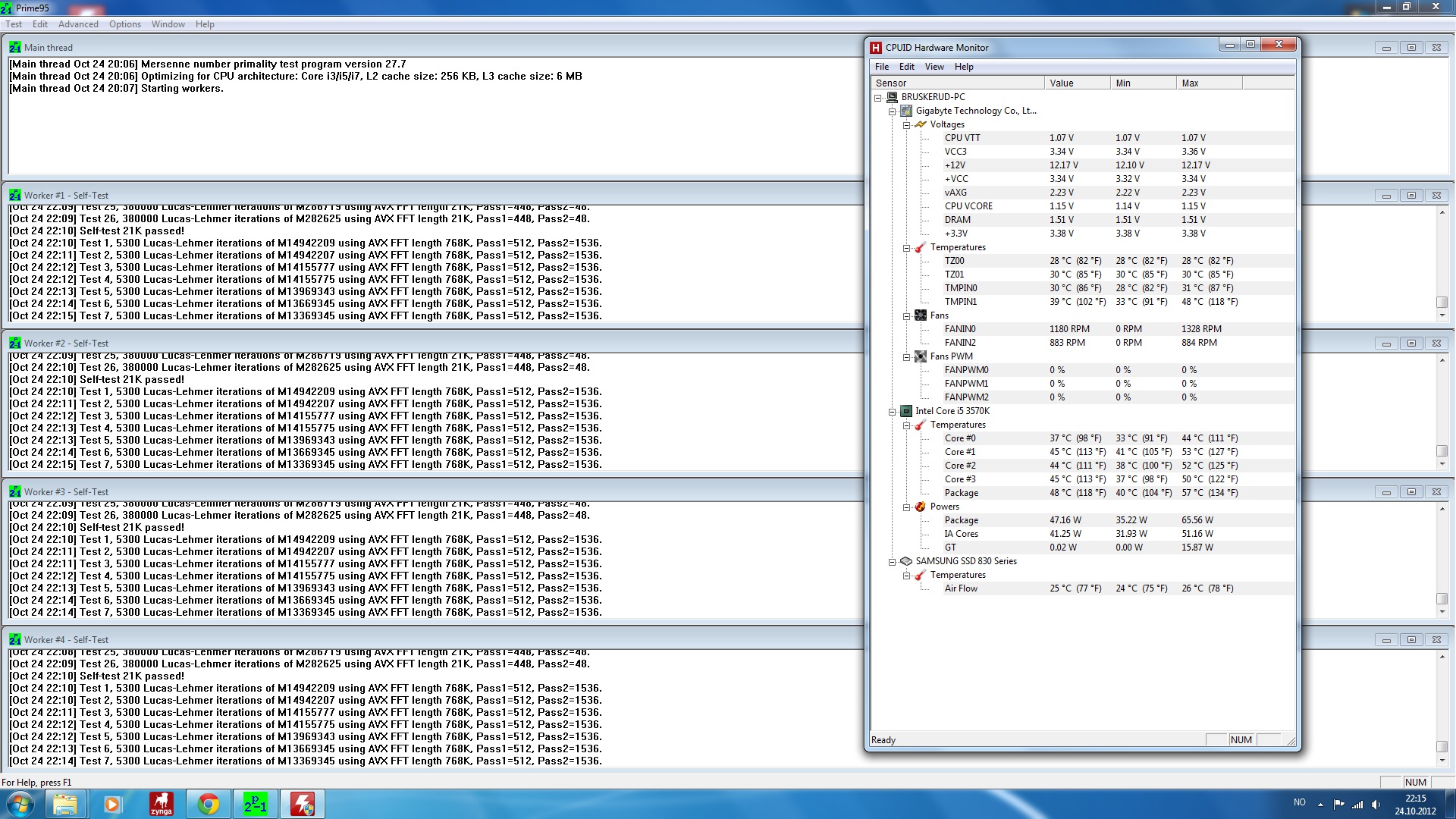Image resolution: width=1456 pixels, height=819 pixels.
Task: Click the SSD Temperatures thermometer icon
Action: [921, 575]
